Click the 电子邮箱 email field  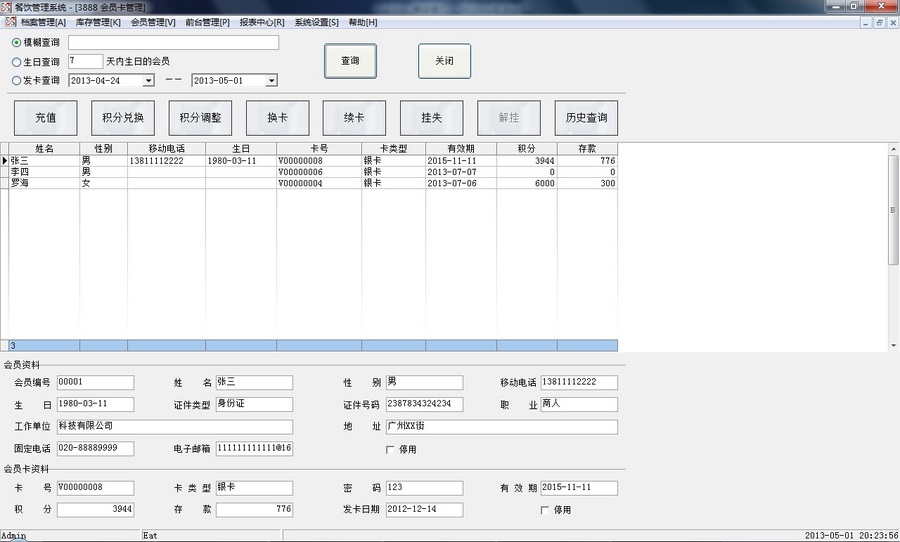click(254, 448)
